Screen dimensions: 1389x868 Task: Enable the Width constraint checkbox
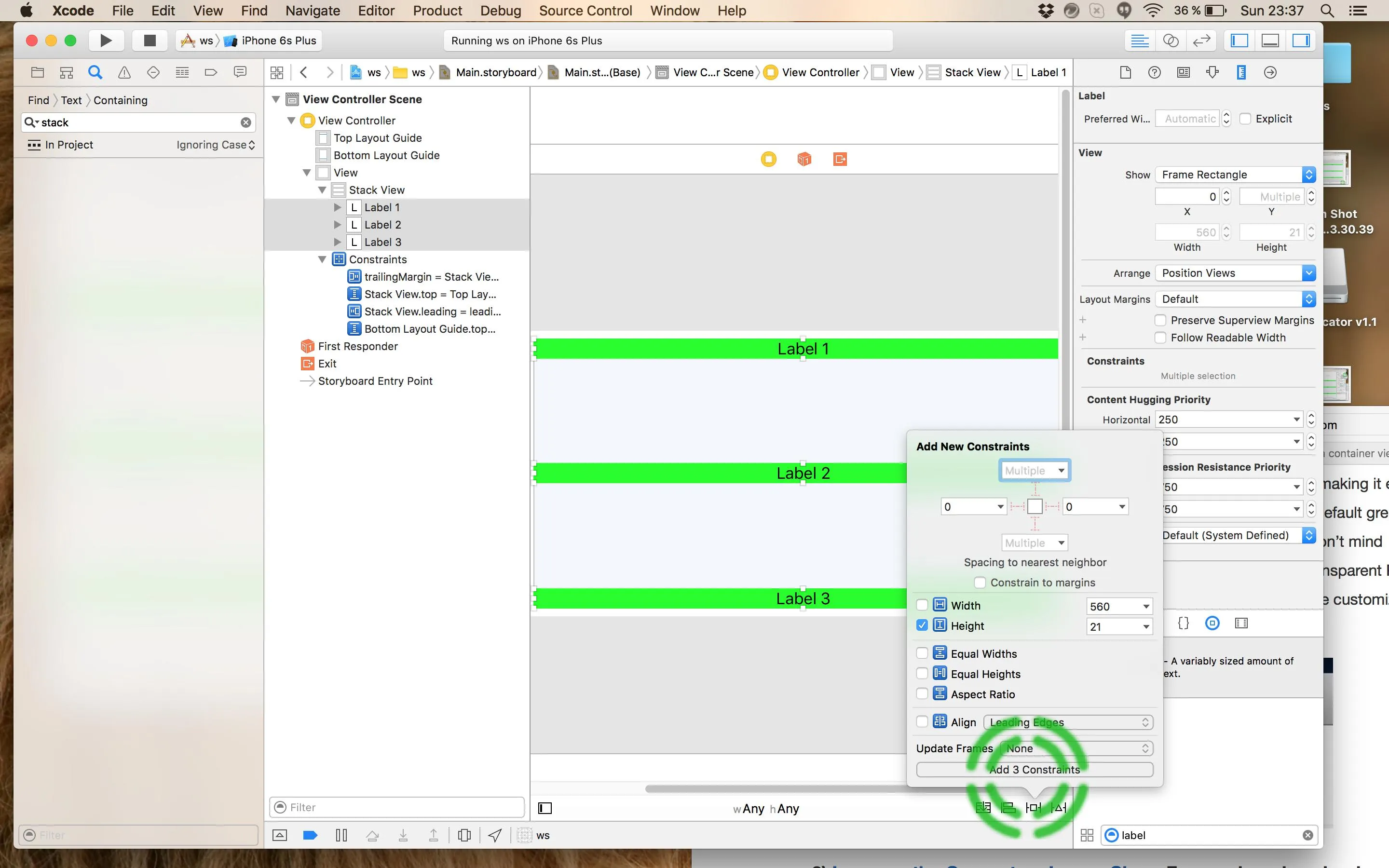[x=922, y=605]
